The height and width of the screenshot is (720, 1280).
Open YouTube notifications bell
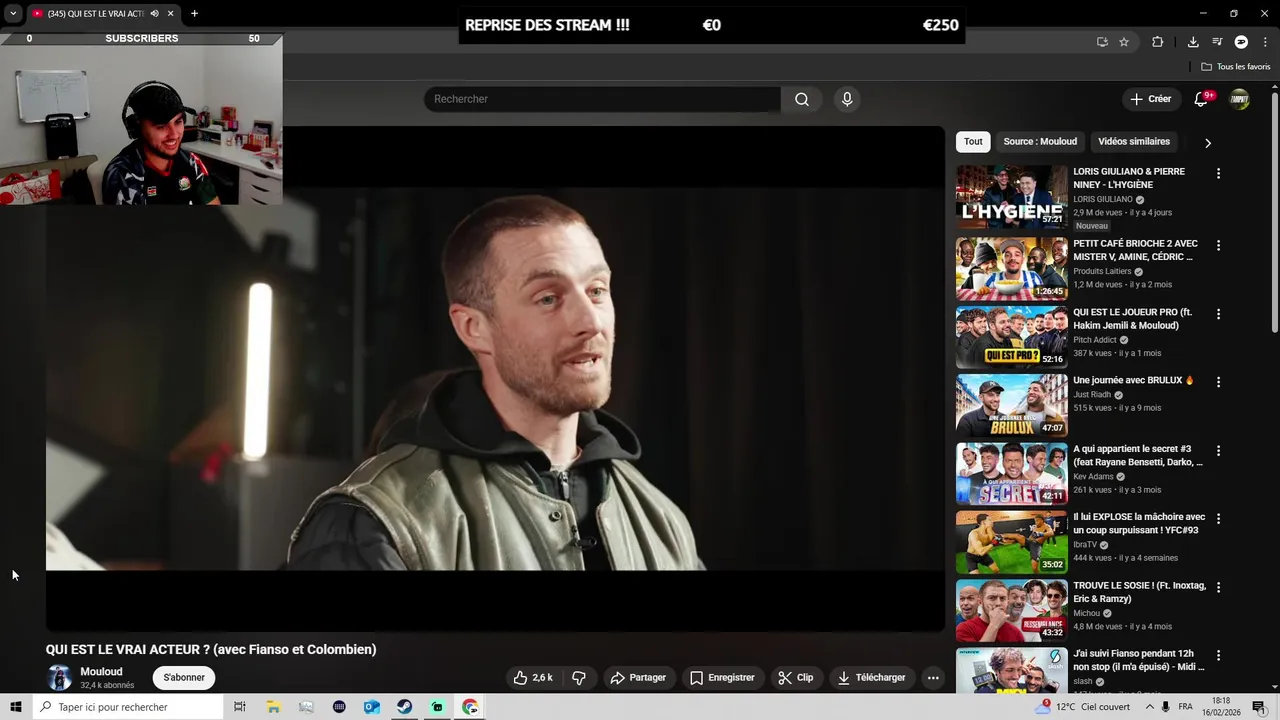(1201, 99)
